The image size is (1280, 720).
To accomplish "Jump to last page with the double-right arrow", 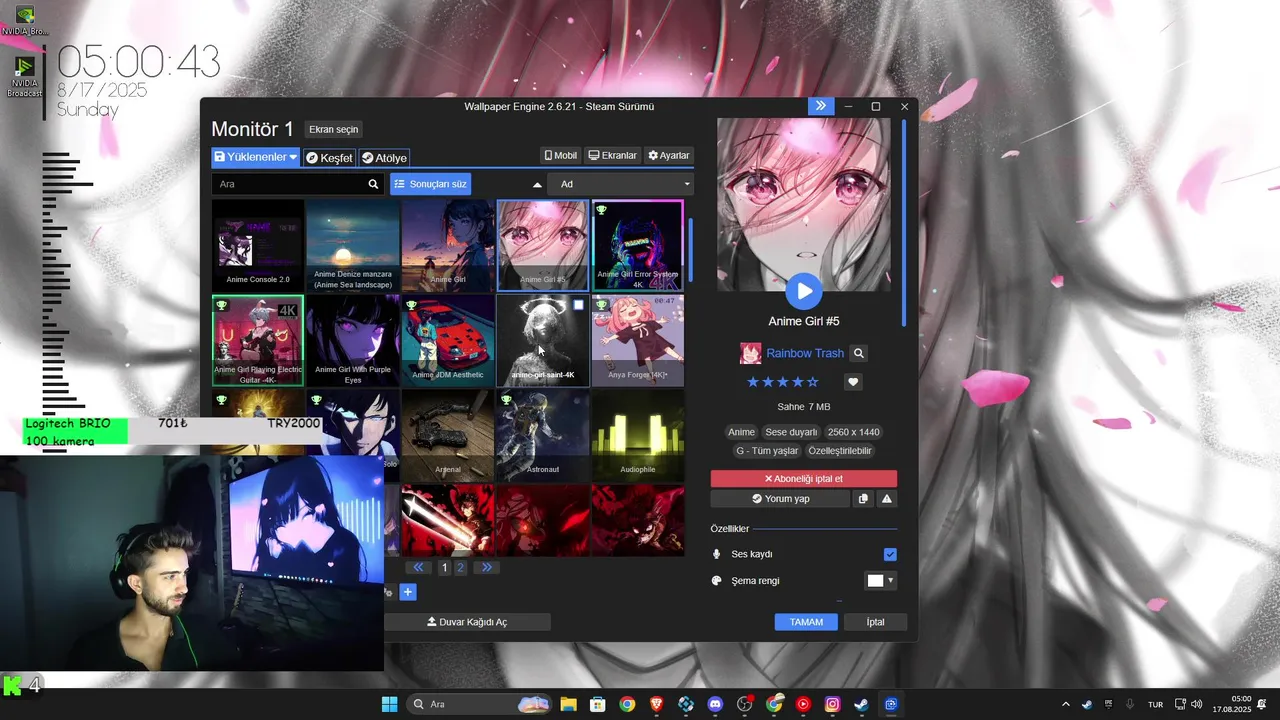I will click(486, 567).
